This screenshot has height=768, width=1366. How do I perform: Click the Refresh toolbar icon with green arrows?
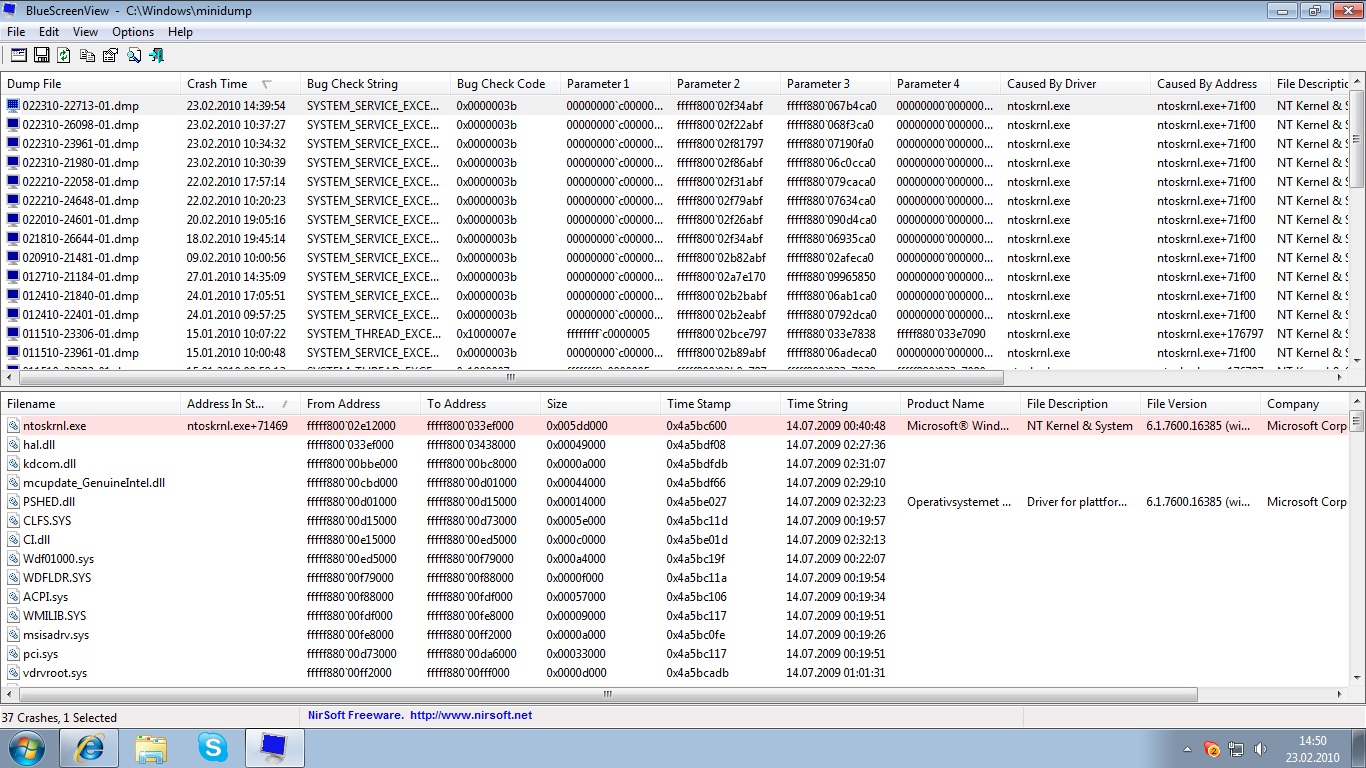[x=65, y=55]
